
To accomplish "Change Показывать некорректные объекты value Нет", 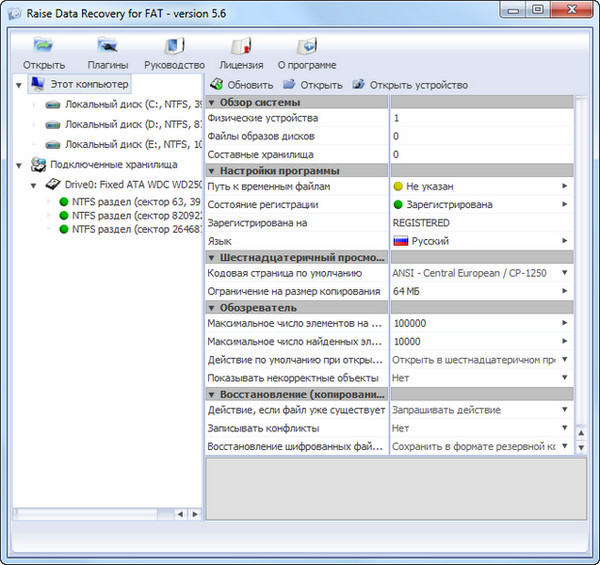I will 564,378.
